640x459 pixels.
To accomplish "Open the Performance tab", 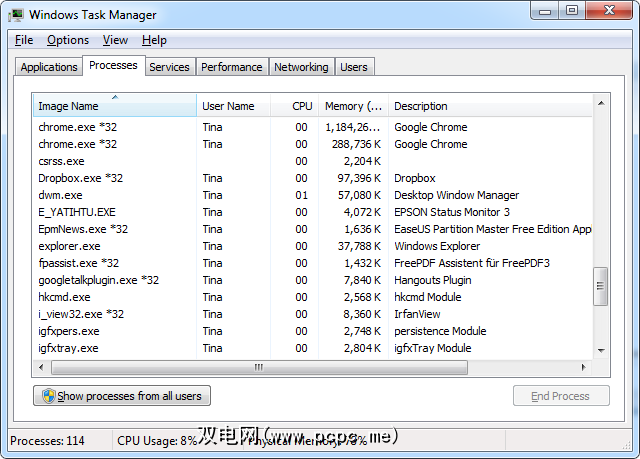I will [x=232, y=67].
